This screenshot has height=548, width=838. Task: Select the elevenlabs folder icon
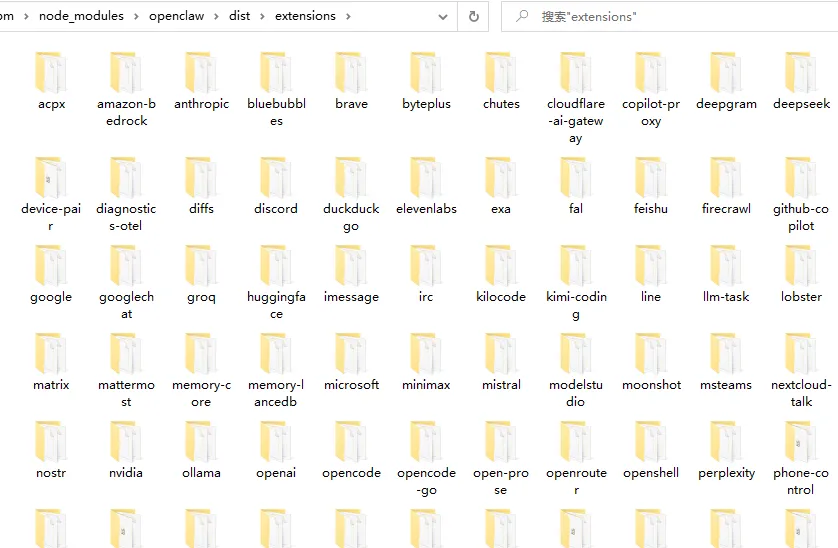[x=426, y=177]
